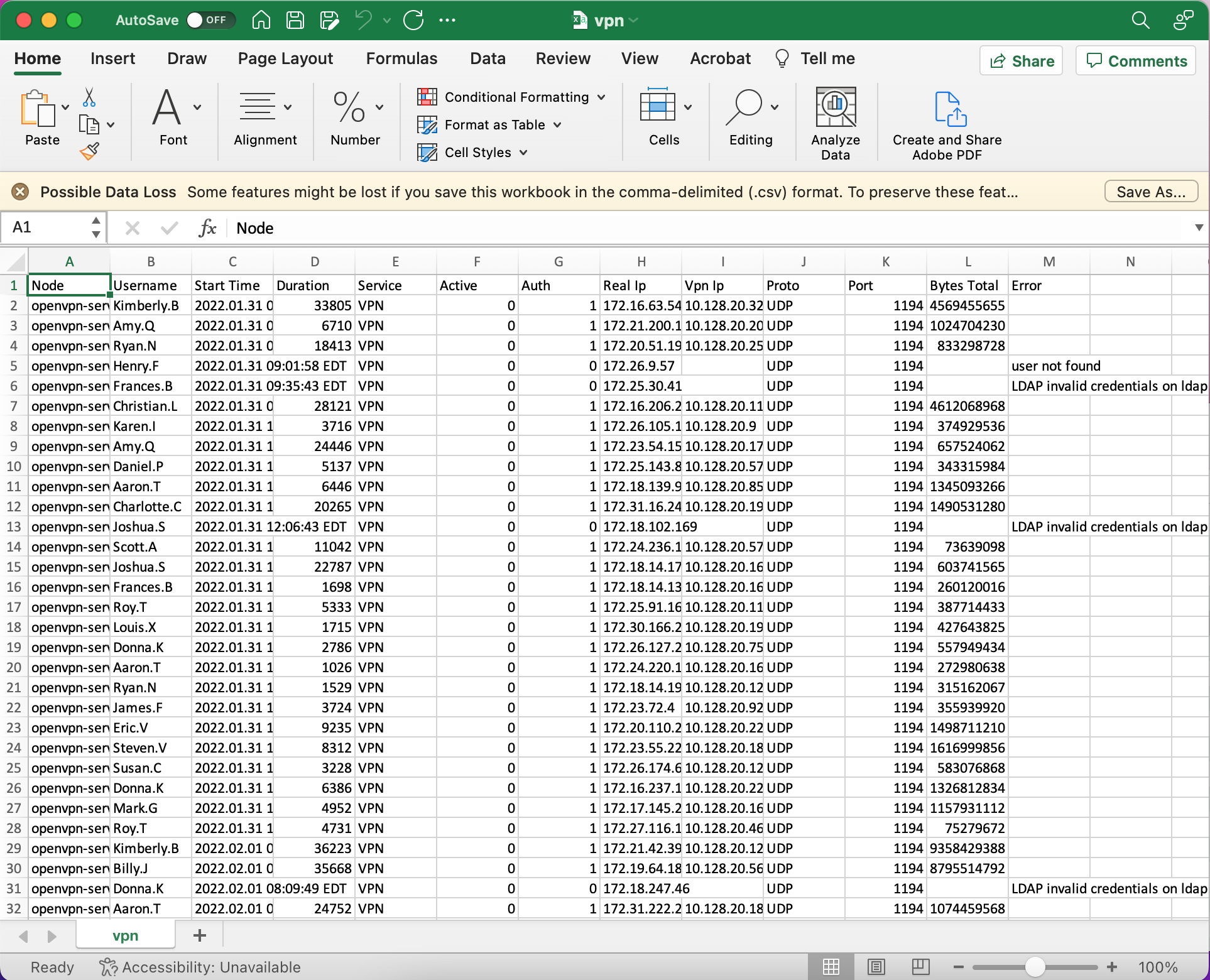Image resolution: width=1210 pixels, height=980 pixels.
Task: Click the Add Sheet plus button
Action: pyautogui.click(x=199, y=937)
